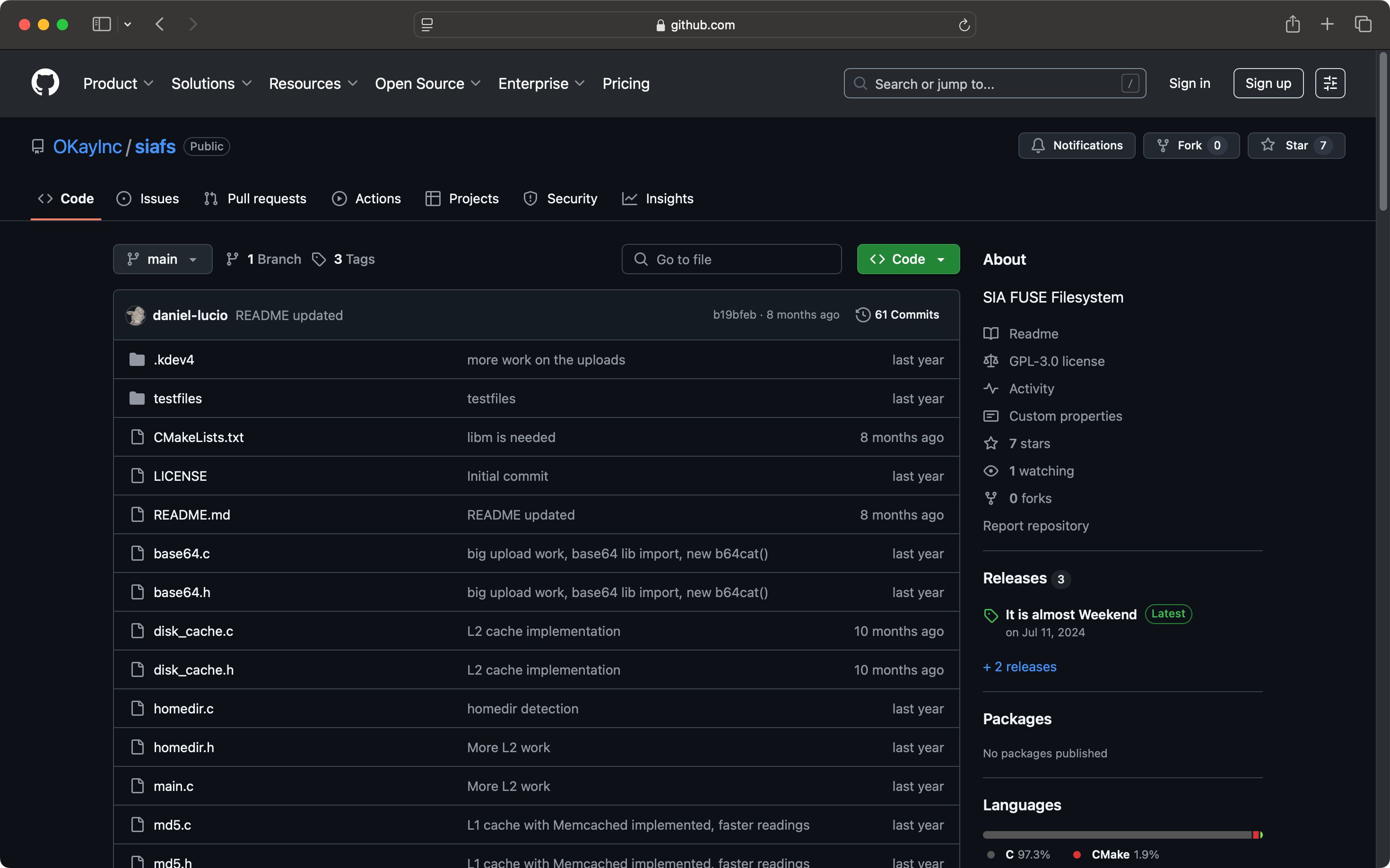Click the Fork button
Screen dimensions: 1390x868
click(1191, 145)
